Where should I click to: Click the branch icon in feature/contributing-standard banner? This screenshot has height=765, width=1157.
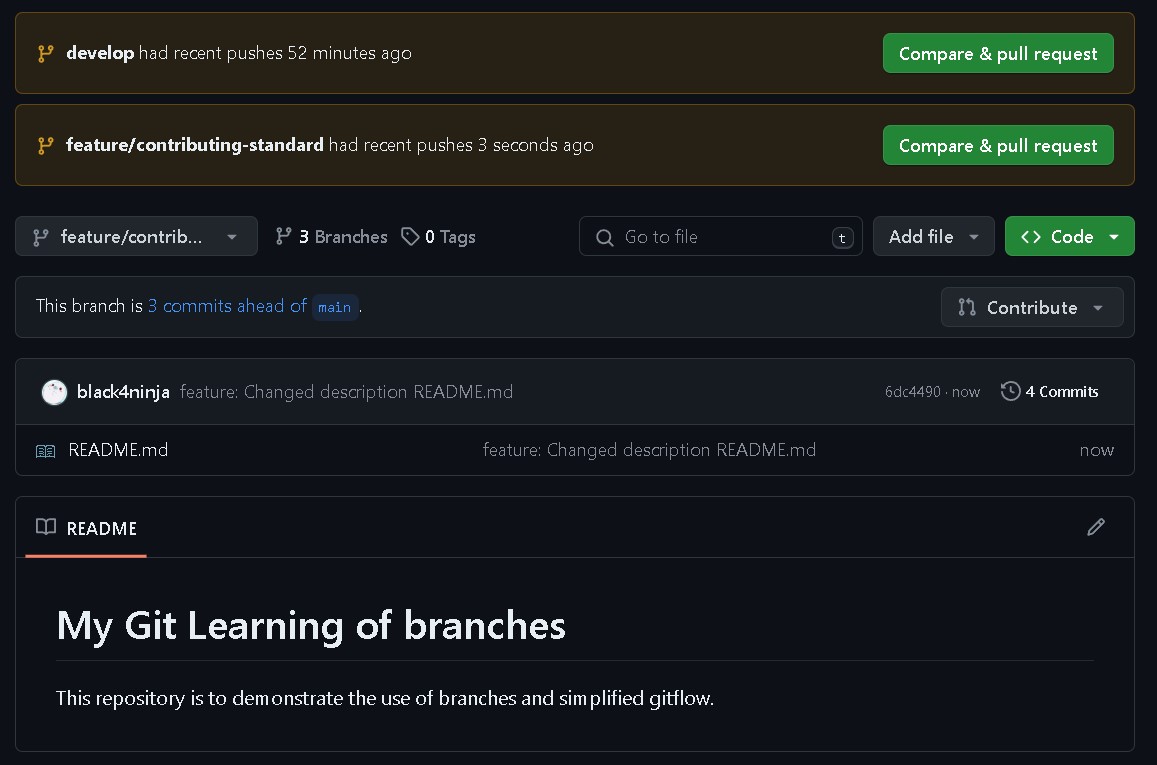(46, 145)
